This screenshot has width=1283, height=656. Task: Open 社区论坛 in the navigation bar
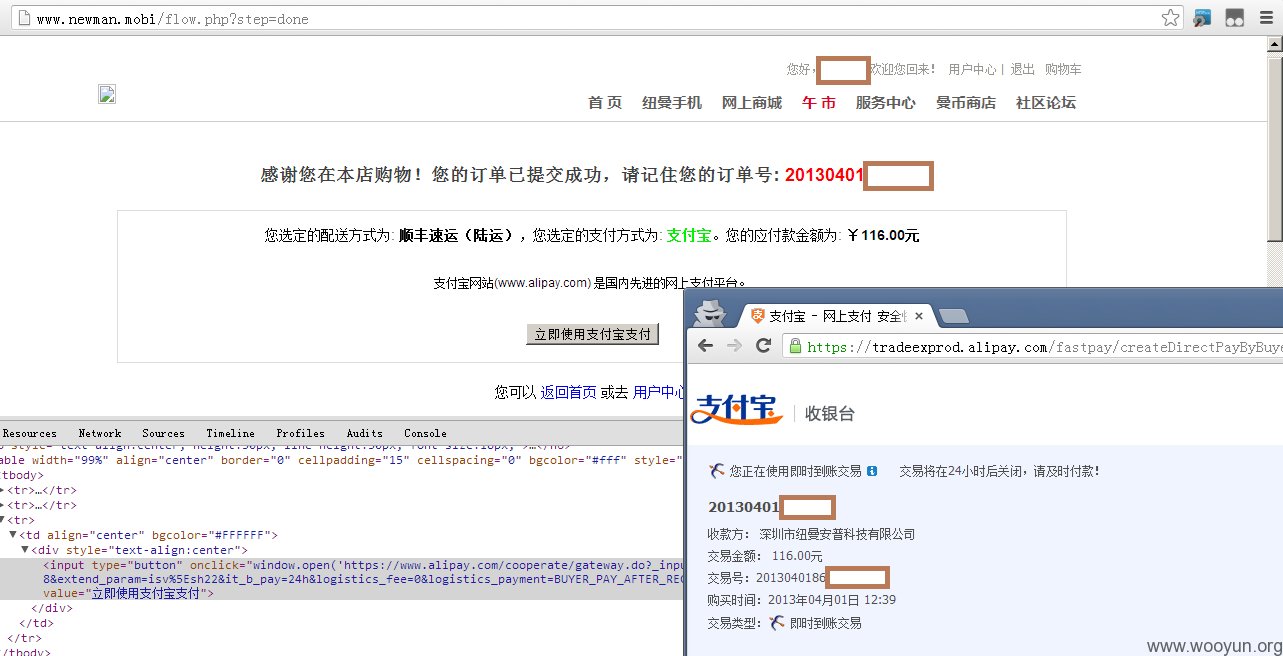point(1046,103)
